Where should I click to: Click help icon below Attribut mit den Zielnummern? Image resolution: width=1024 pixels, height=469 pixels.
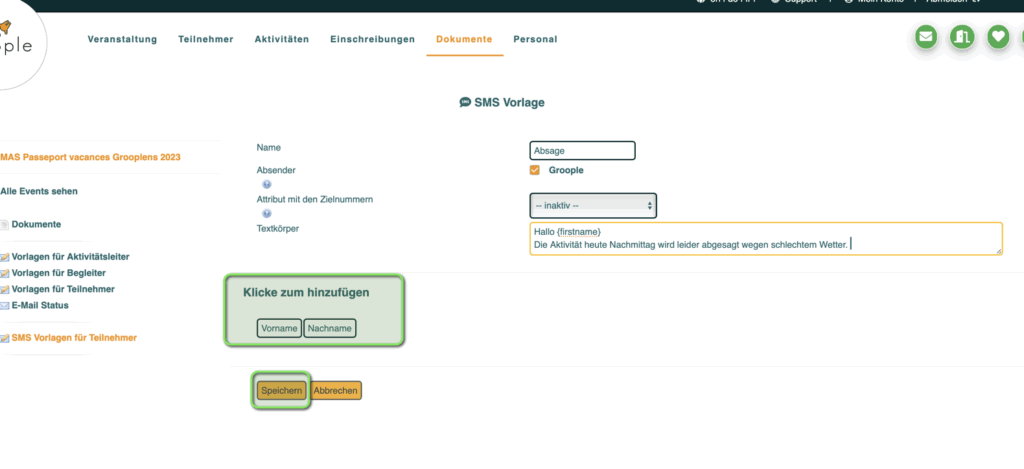267,214
